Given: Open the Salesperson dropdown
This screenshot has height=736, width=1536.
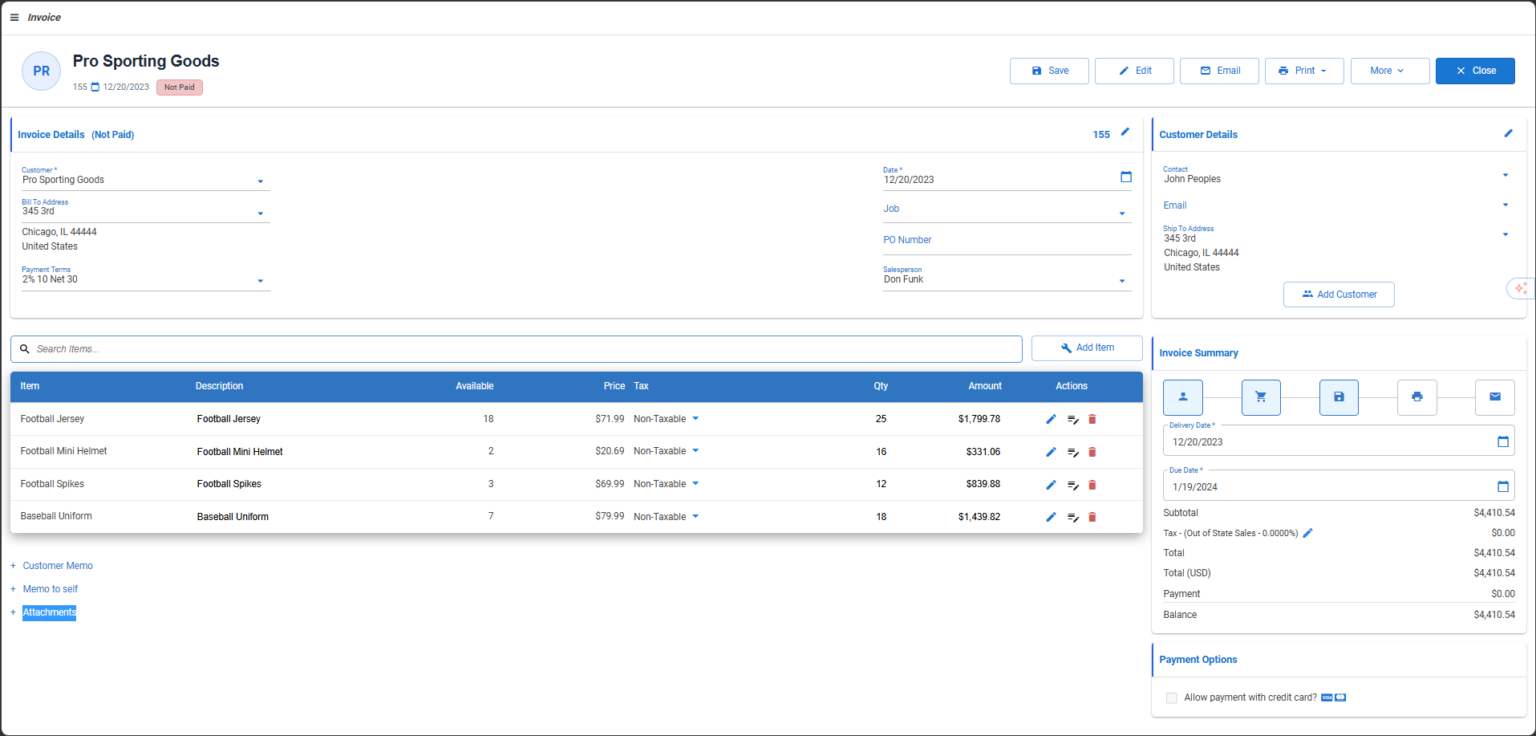Looking at the screenshot, I should [1122, 281].
